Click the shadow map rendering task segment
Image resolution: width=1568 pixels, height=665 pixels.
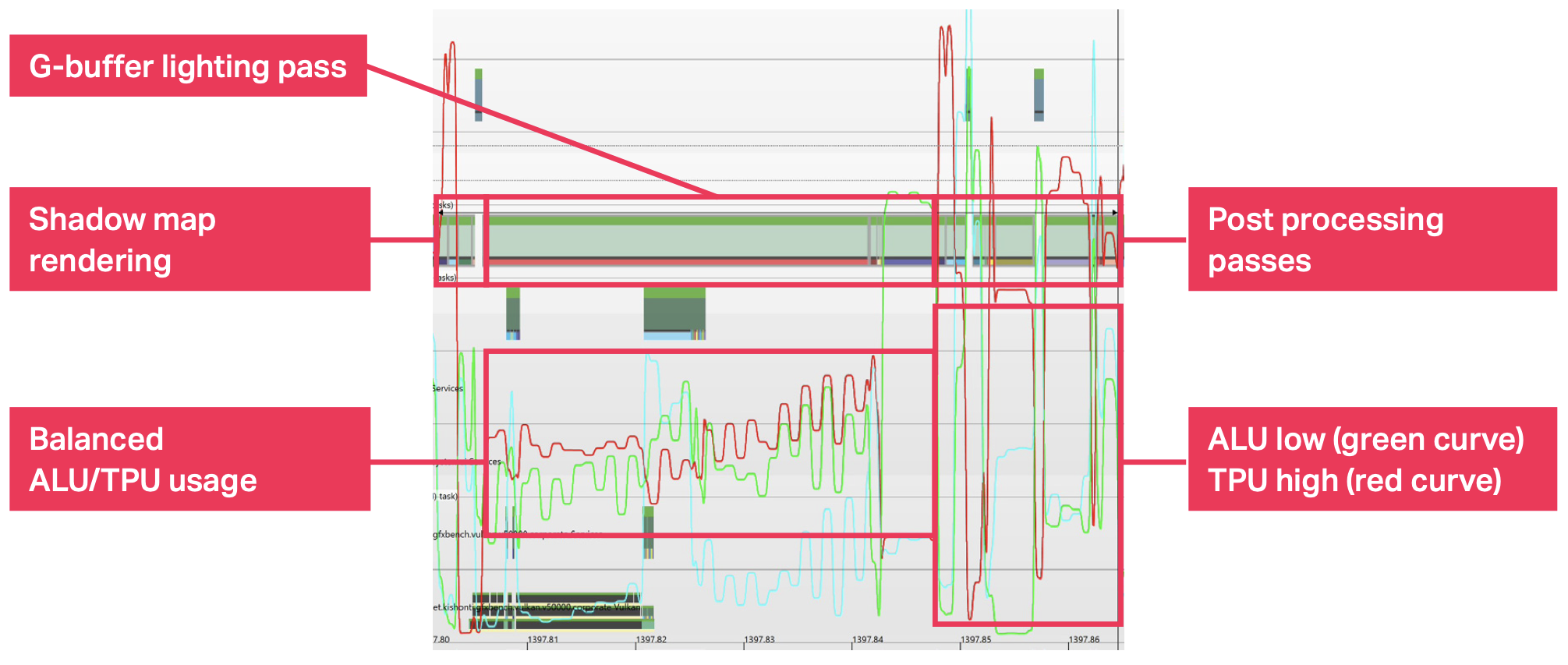[x=458, y=241]
